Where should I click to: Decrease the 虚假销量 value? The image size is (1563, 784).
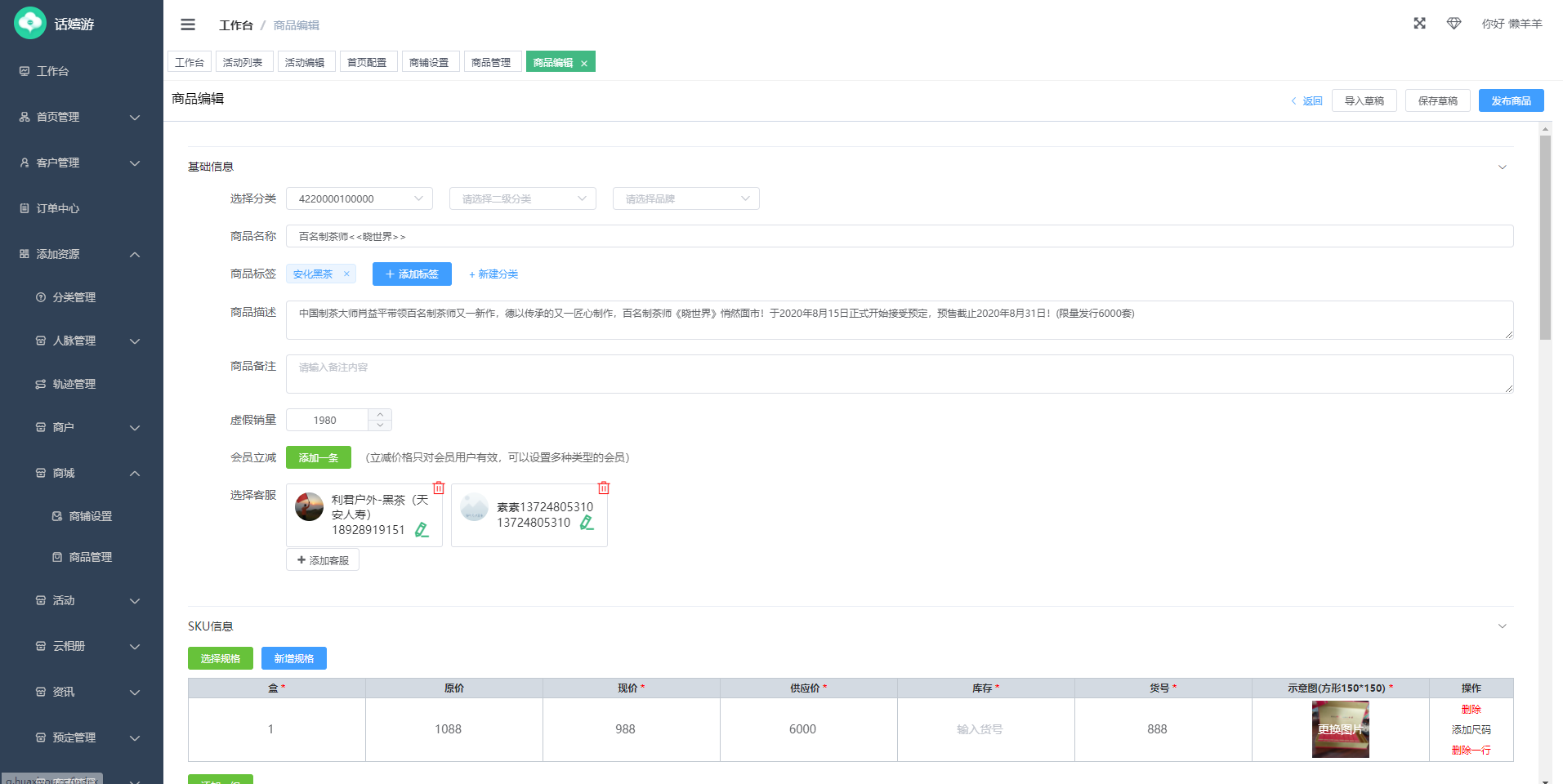coord(380,425)
